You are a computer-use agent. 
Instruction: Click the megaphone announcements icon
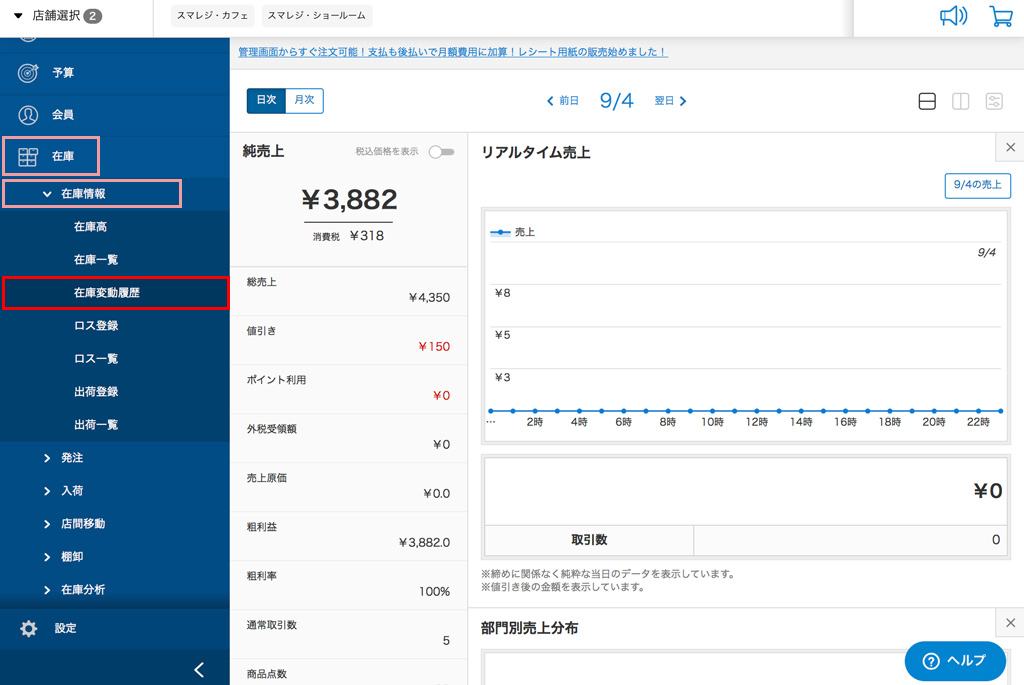click(953, 16)
